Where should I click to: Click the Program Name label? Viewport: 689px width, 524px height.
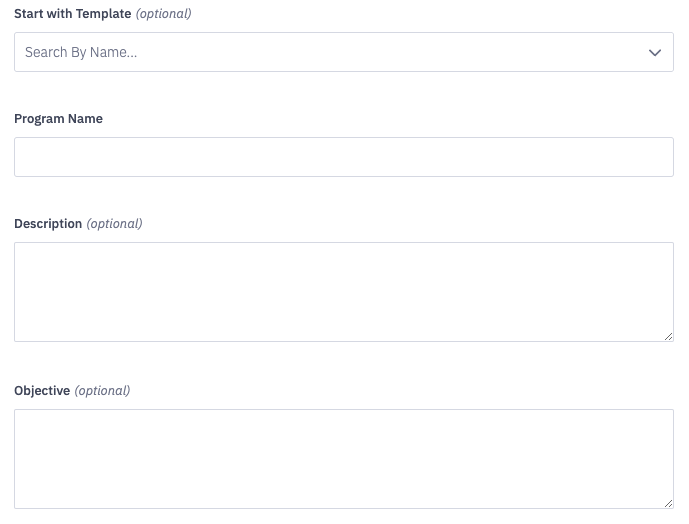click(x=58, y=119)
